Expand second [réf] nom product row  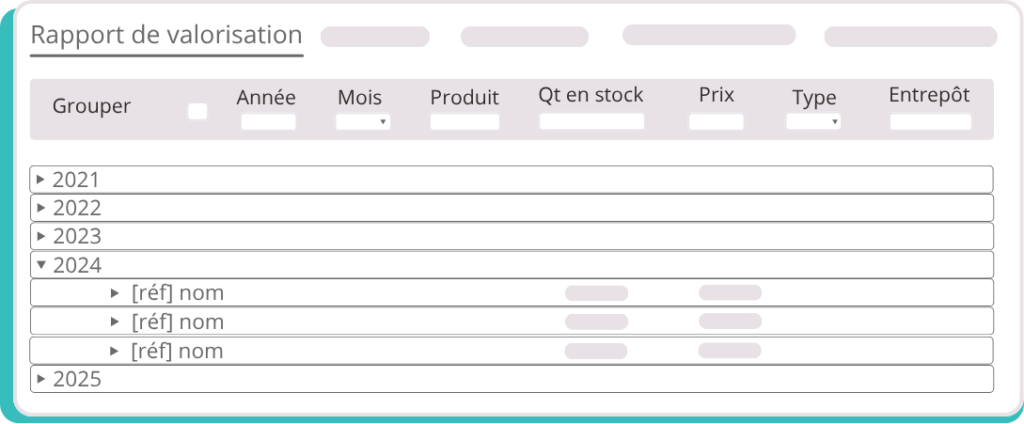(115, 322)
